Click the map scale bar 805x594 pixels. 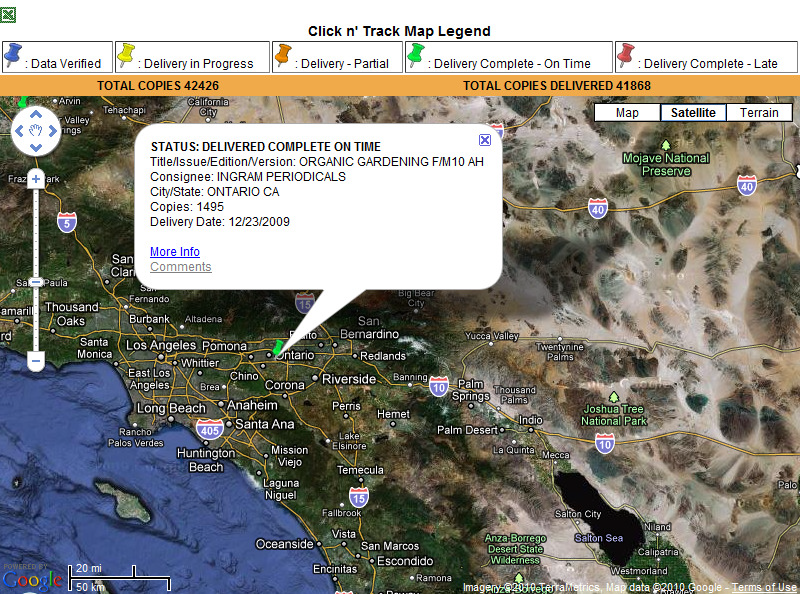[x=119, y=578]
